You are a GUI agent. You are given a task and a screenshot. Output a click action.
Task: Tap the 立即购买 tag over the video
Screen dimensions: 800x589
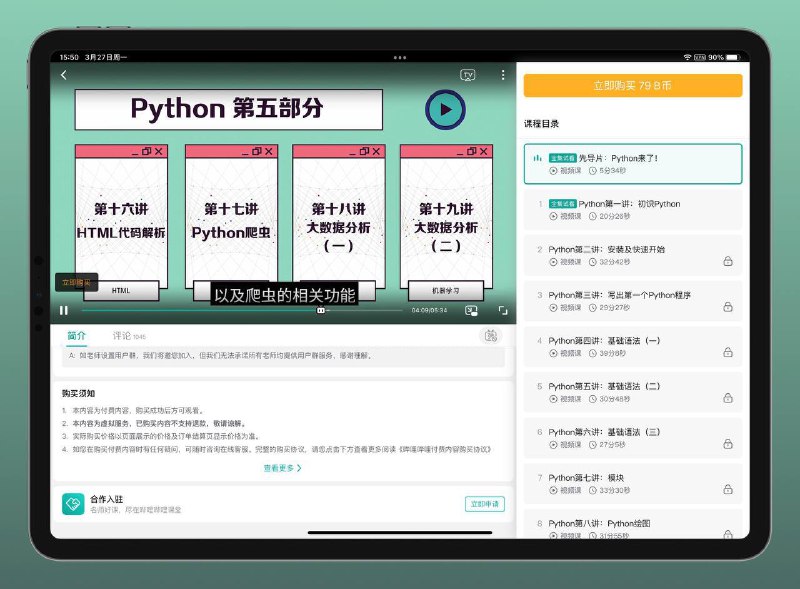pyautogui.click(x=76, y=282)
